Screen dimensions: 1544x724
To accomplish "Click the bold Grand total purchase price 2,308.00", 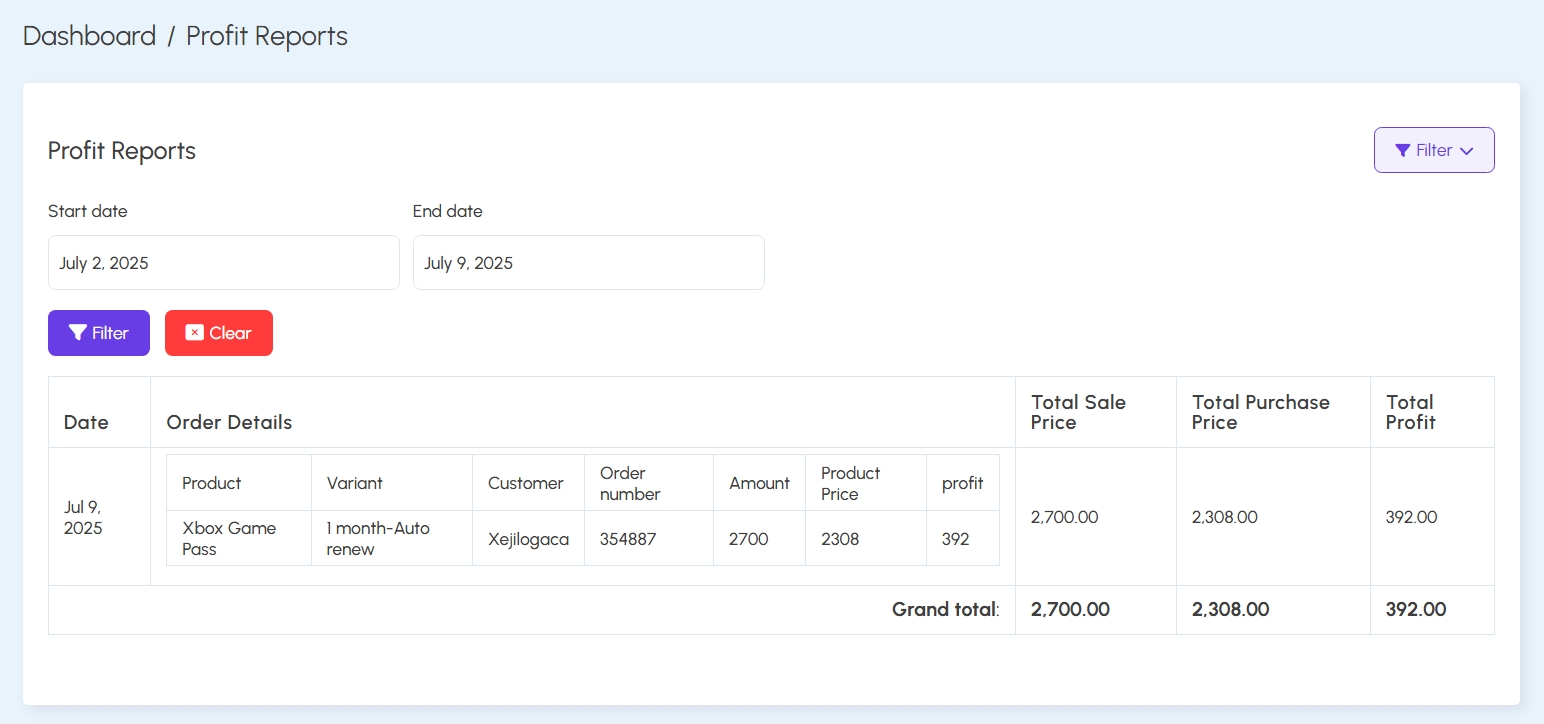I will 1231,609.
